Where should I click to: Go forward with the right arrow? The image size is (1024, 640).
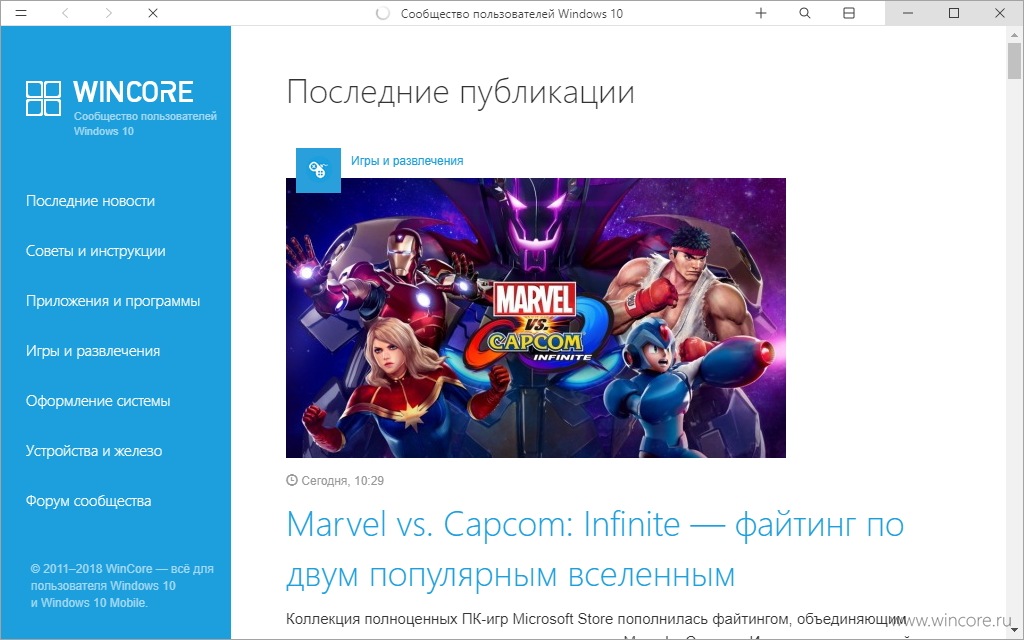pyautogui.click(x=108, y=13)
